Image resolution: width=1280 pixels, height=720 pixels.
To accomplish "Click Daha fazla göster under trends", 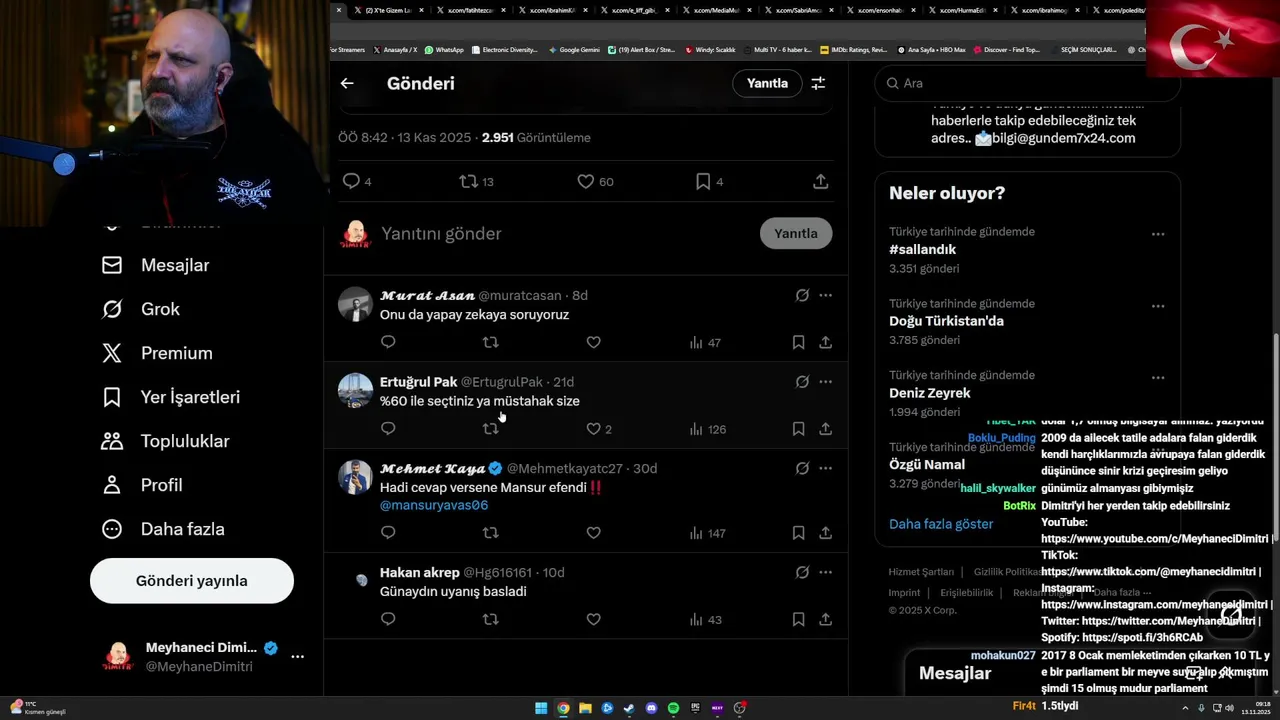I will click(941, 524).
